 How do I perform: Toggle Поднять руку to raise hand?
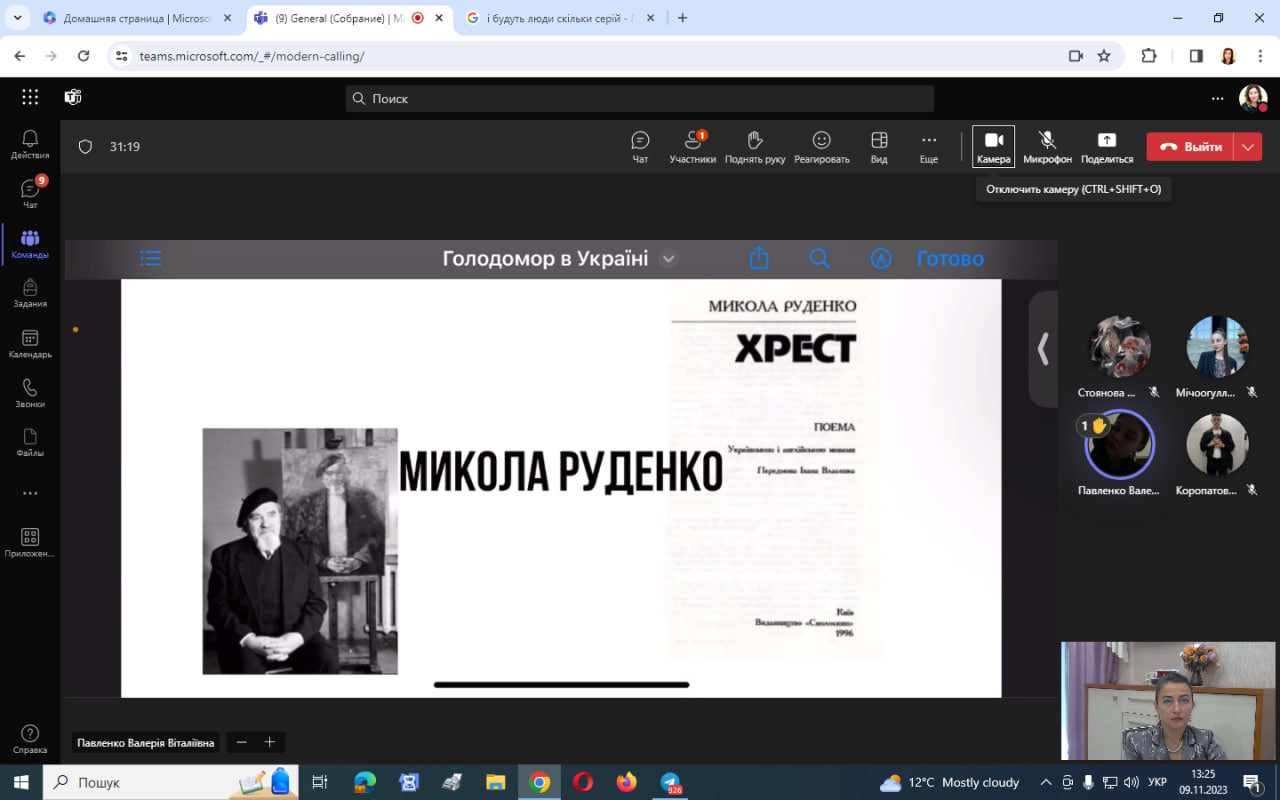(x=755, y=147)
